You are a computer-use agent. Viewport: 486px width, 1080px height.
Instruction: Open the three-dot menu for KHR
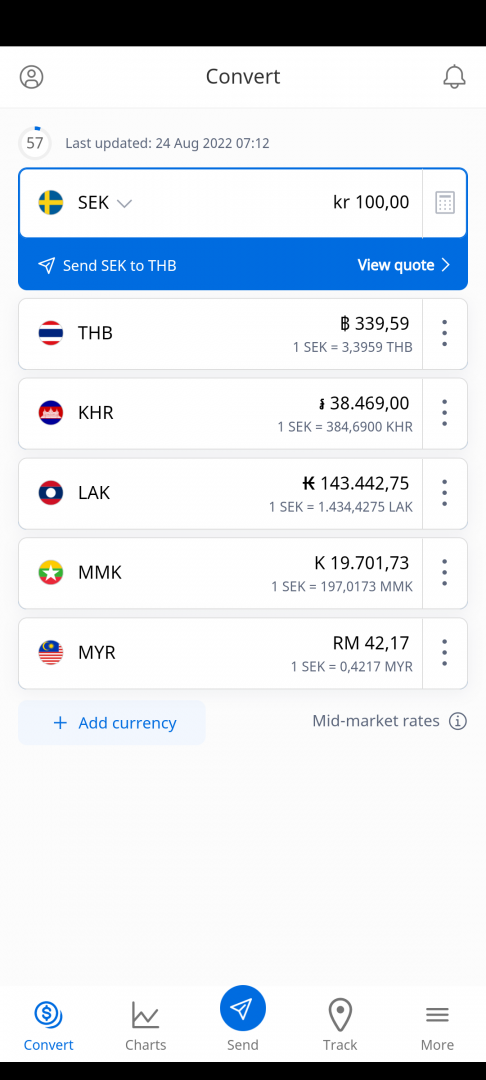[445, 413]
